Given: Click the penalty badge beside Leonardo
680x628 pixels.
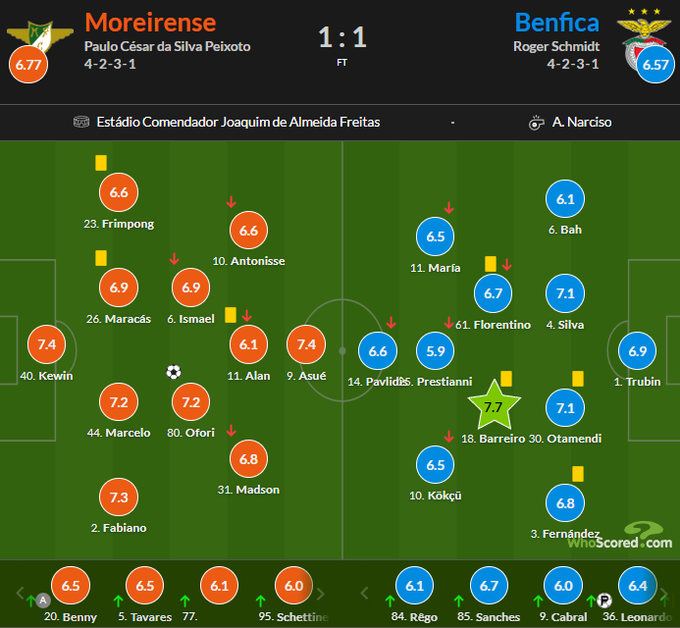Looking at the screenshot, I should pos(604,600).
